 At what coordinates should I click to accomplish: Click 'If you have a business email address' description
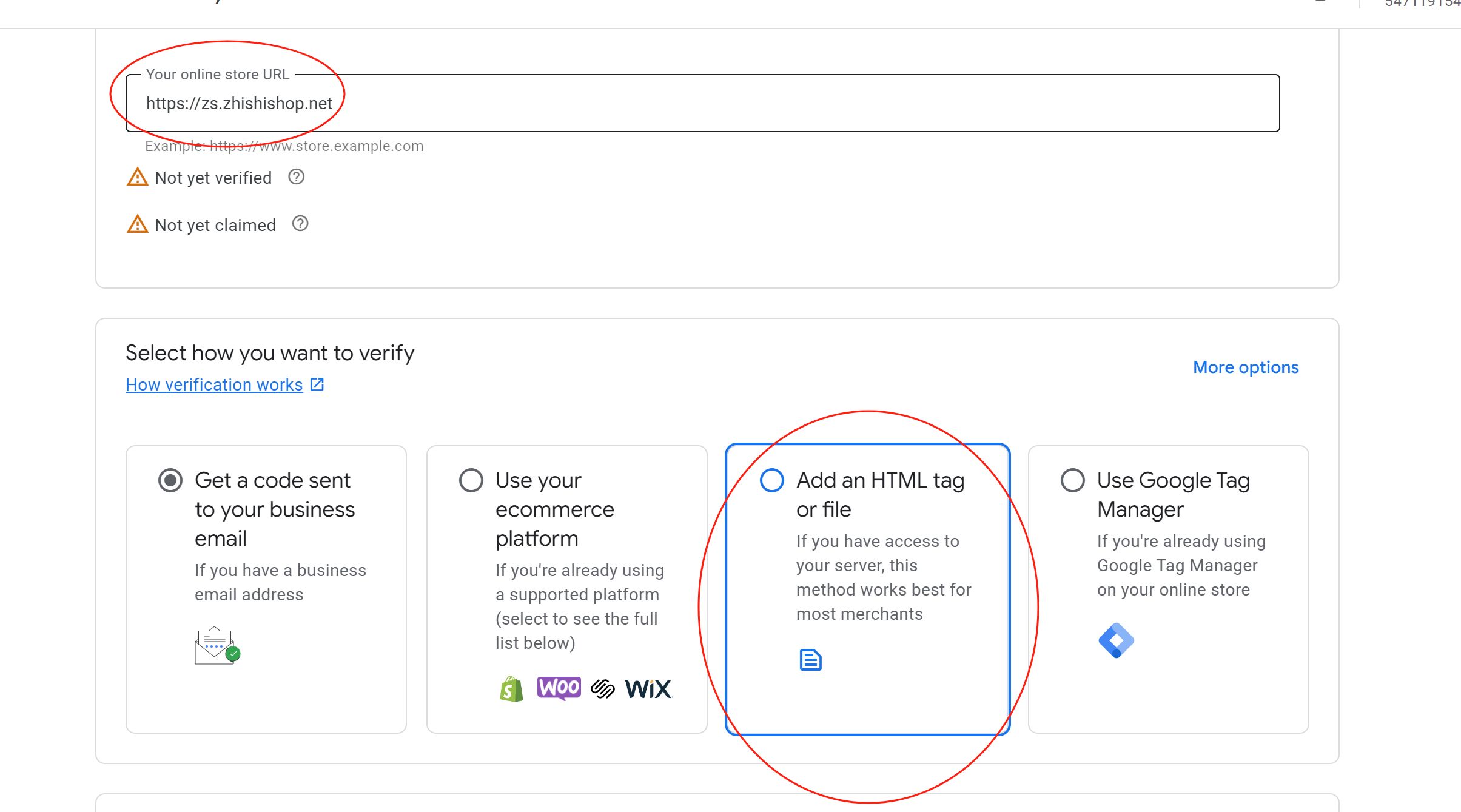280,582
